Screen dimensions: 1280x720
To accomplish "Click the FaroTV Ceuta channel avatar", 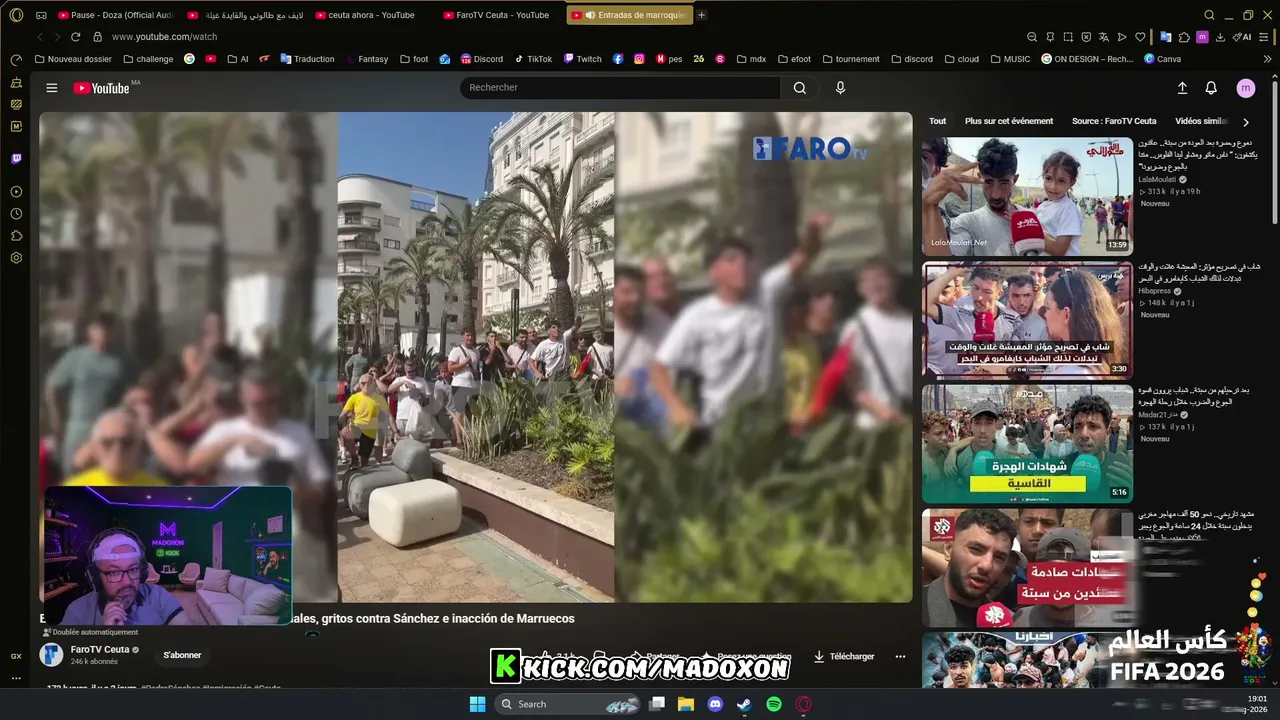I will pyautogui.click(x=51, y=655).
